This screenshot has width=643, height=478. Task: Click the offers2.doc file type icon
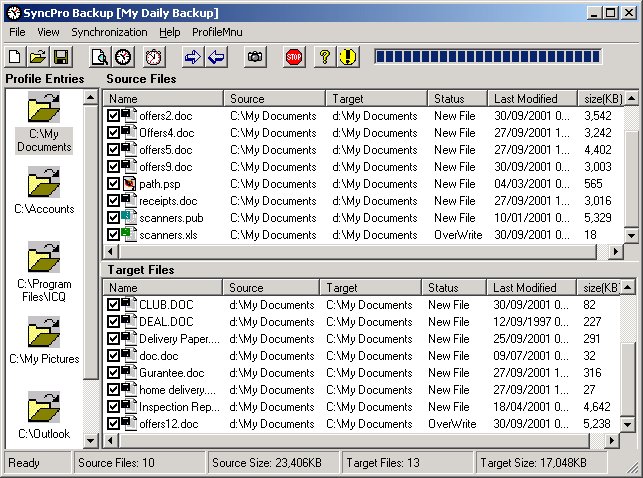click(x=129, y=115)
